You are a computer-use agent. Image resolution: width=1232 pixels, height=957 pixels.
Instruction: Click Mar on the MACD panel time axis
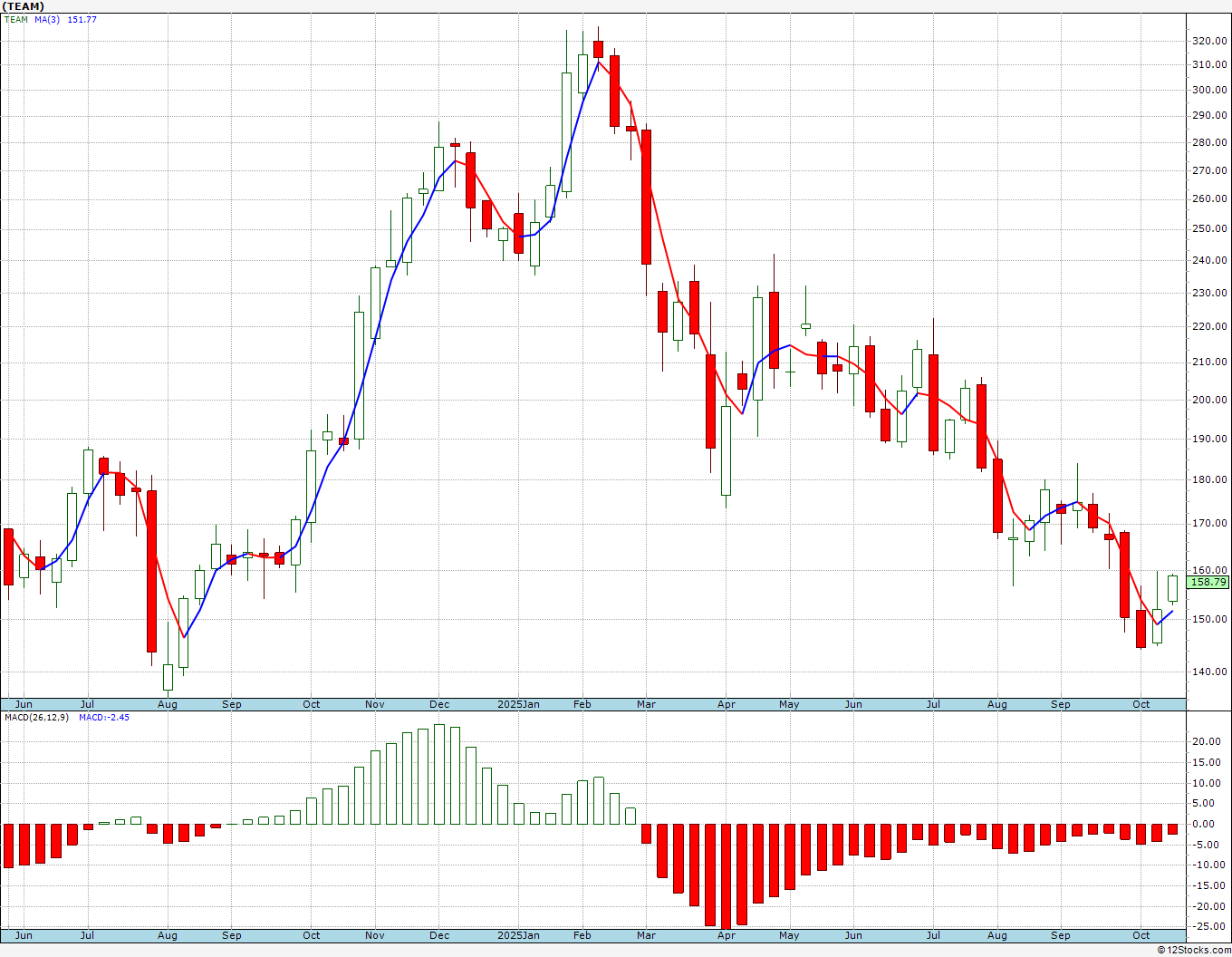click(646, 935)
